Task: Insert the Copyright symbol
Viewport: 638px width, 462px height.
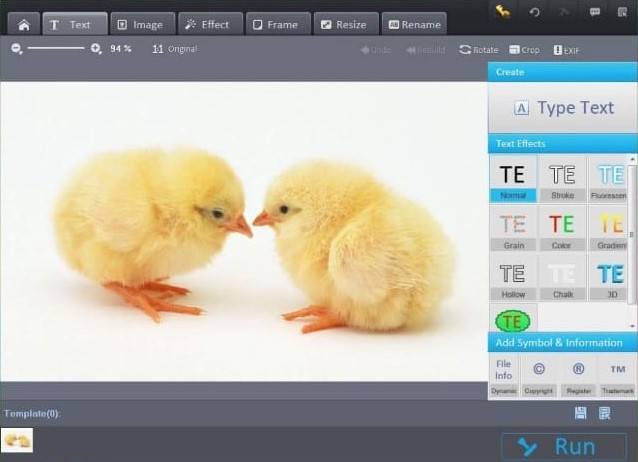Action: pyautogui.click(x=539, y=376)
